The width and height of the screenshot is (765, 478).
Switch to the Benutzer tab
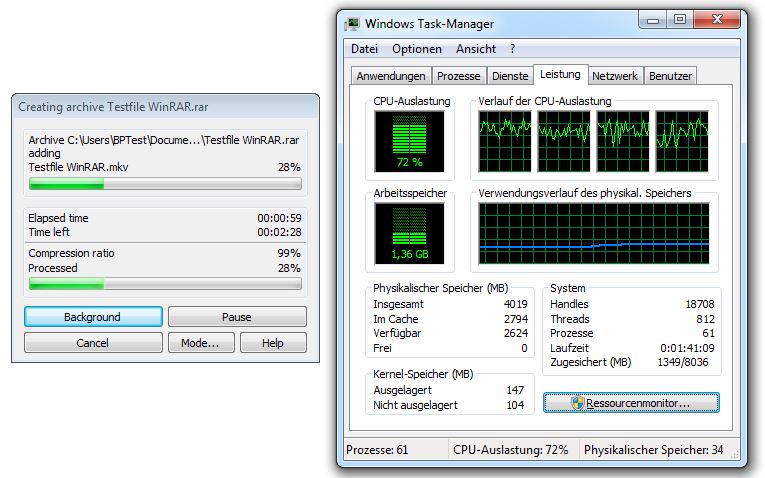tap(670, 76)
